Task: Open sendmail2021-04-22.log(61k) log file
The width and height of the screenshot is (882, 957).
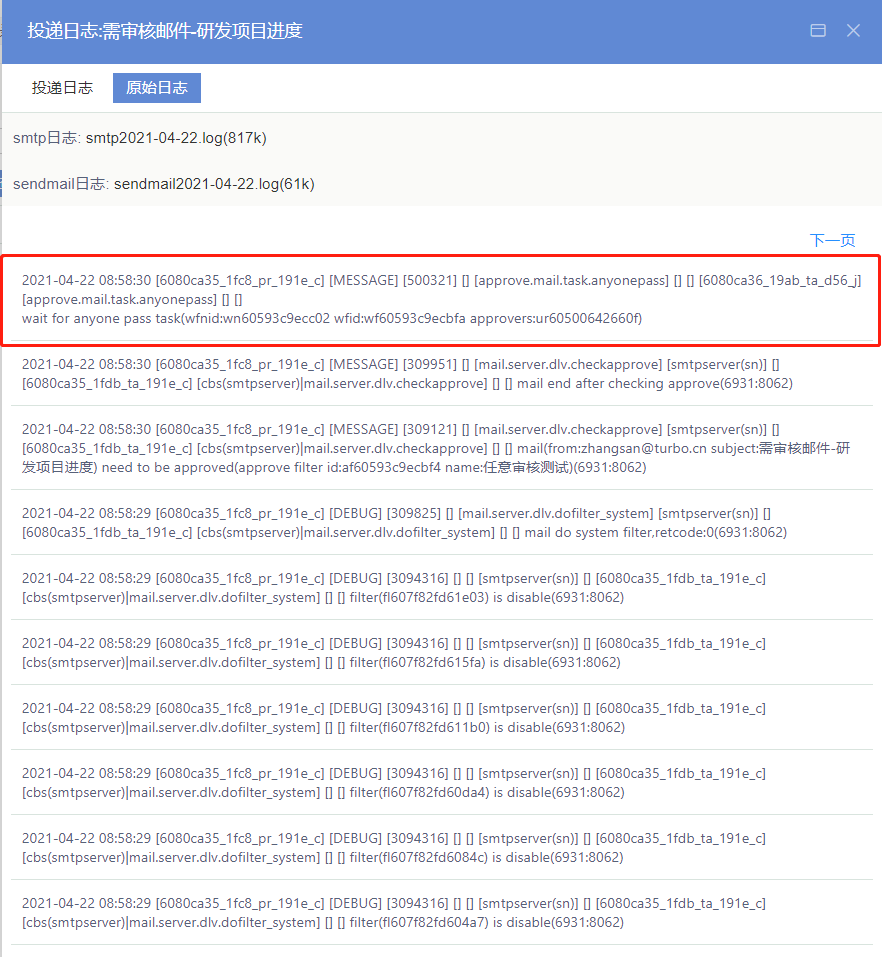Action: click(x=214, y=184)
